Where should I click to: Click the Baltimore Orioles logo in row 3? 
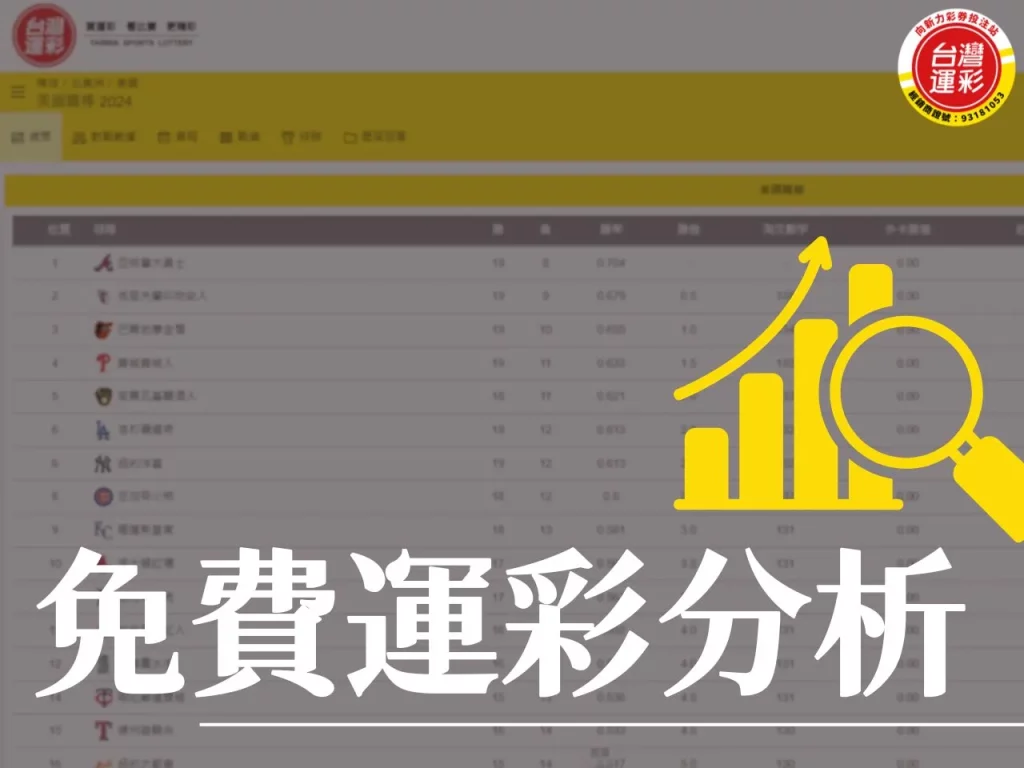(103, 330)
